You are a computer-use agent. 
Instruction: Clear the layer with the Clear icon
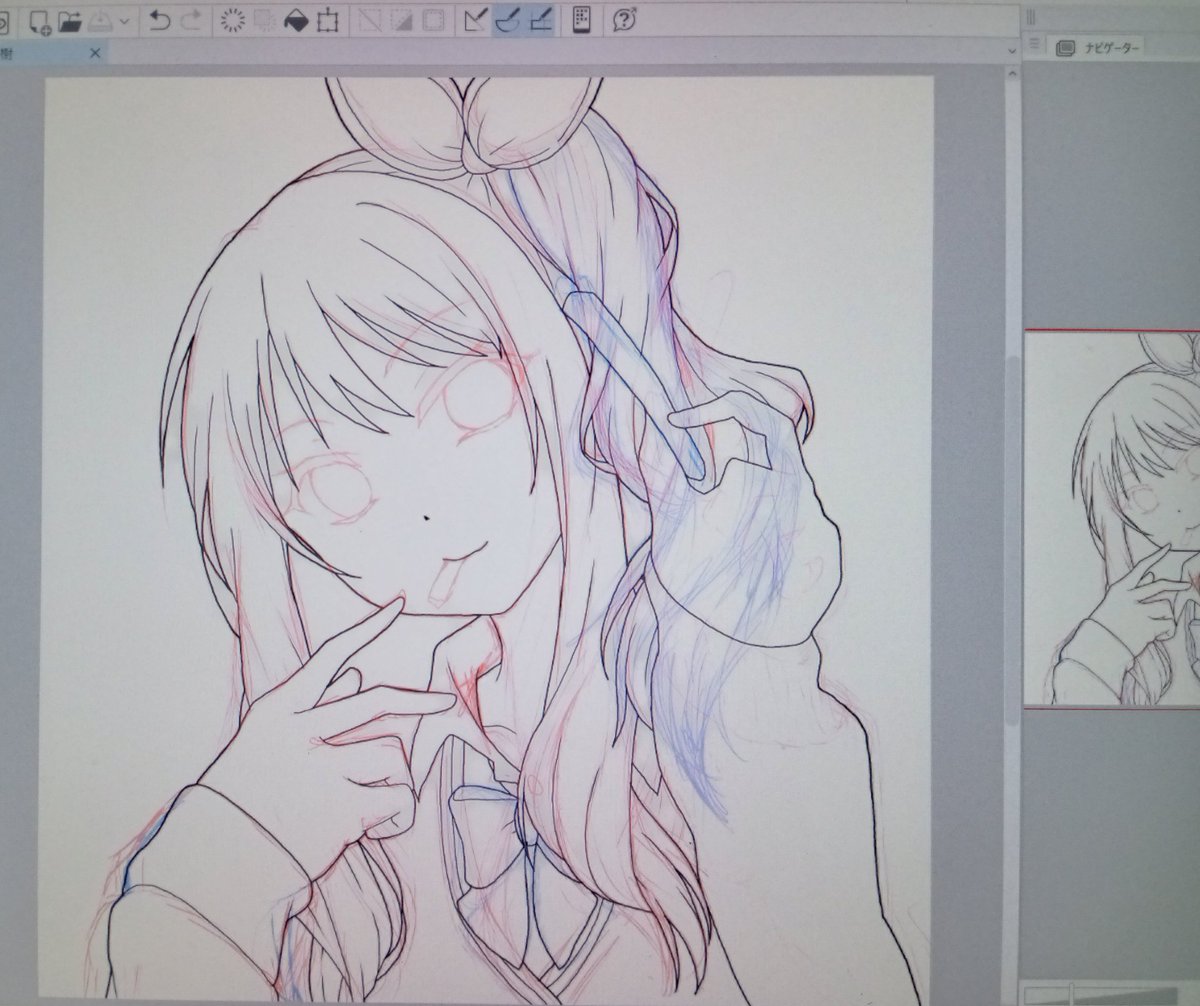click(x=233, y=19)
